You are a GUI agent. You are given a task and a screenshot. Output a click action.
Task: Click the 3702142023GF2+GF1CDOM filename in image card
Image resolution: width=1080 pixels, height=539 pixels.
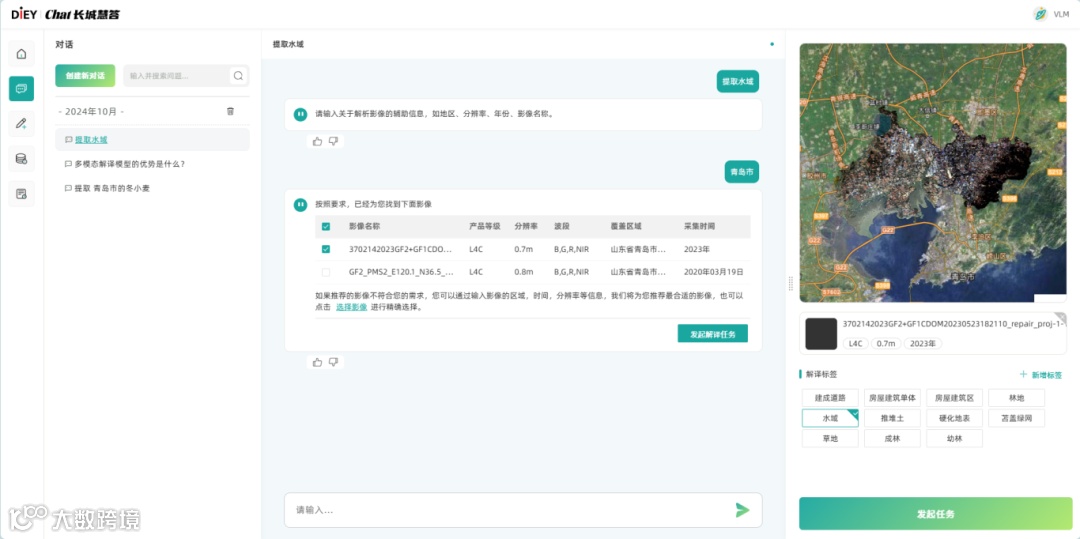(953, 324)
